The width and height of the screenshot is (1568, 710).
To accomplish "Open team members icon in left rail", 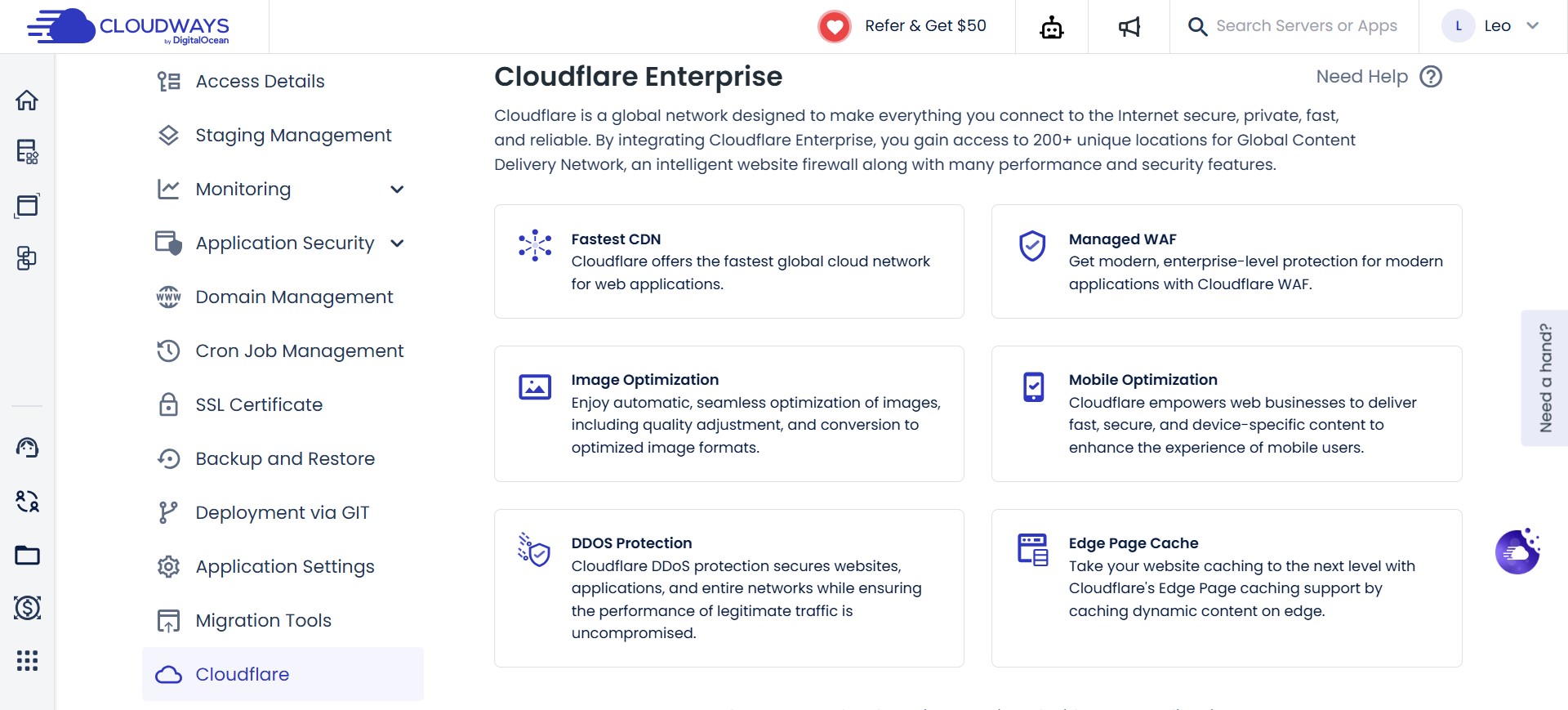I will [27, 501].
